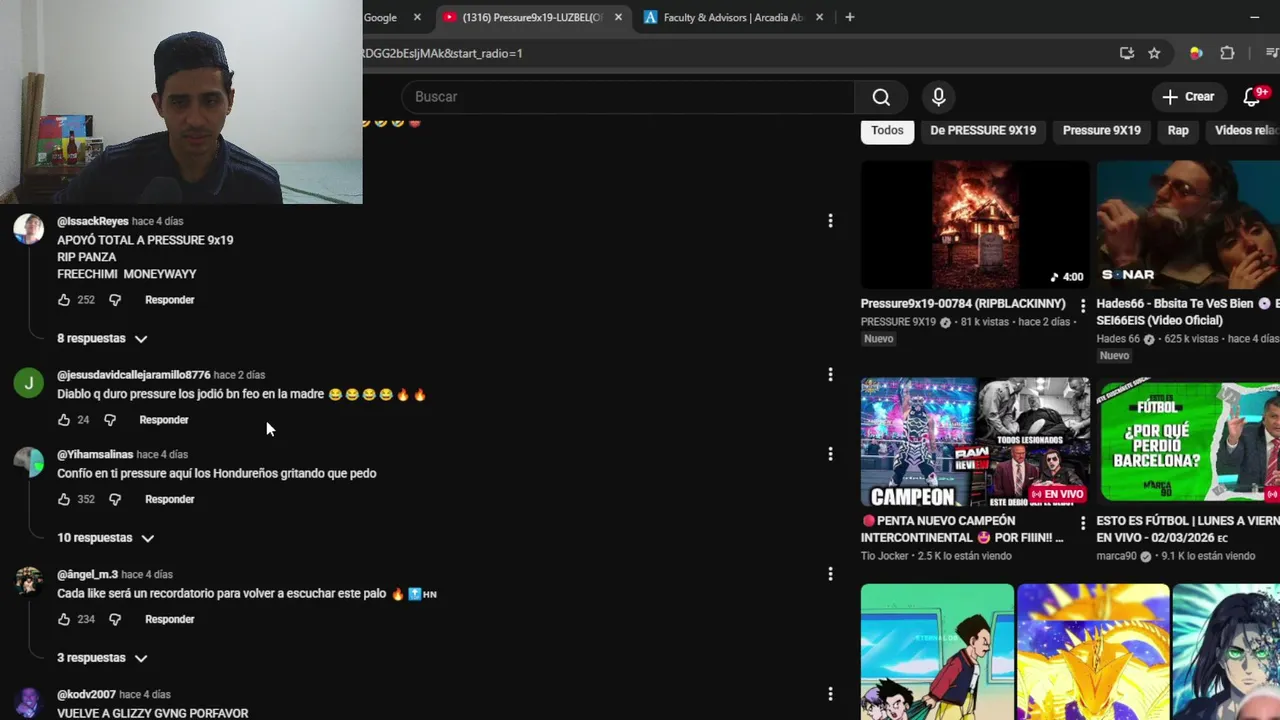Click the text "hace 2 días" timestamp
Image resolution: width=1280 pixels, height=720 pixels.
[x=239, y=375]
